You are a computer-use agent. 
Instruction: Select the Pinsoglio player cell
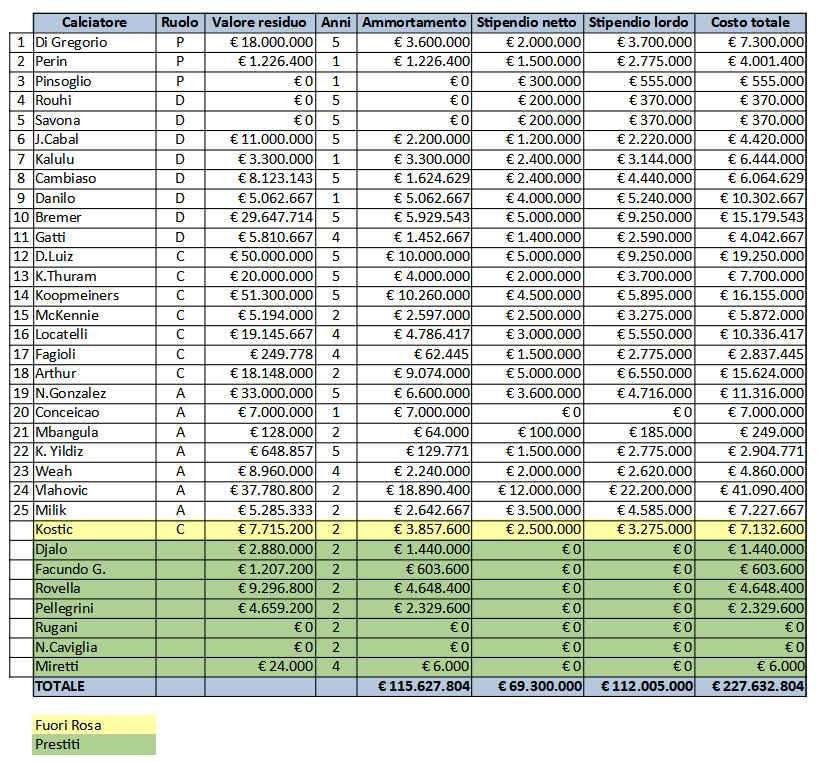click(94, 81)
